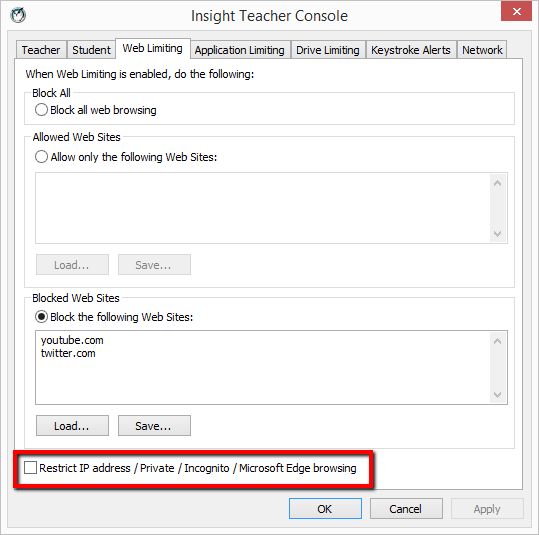
Task: Confirm settings with the OK button
Action: point(325,509)
